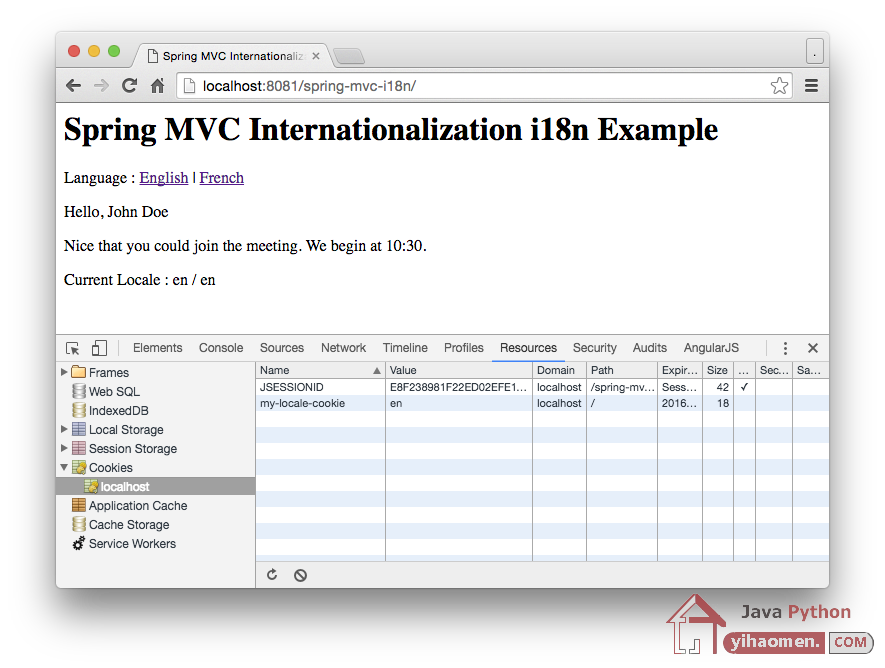The image size is (885, 668).
Task: Click the Session Storage grid icon
Action: 79,449
